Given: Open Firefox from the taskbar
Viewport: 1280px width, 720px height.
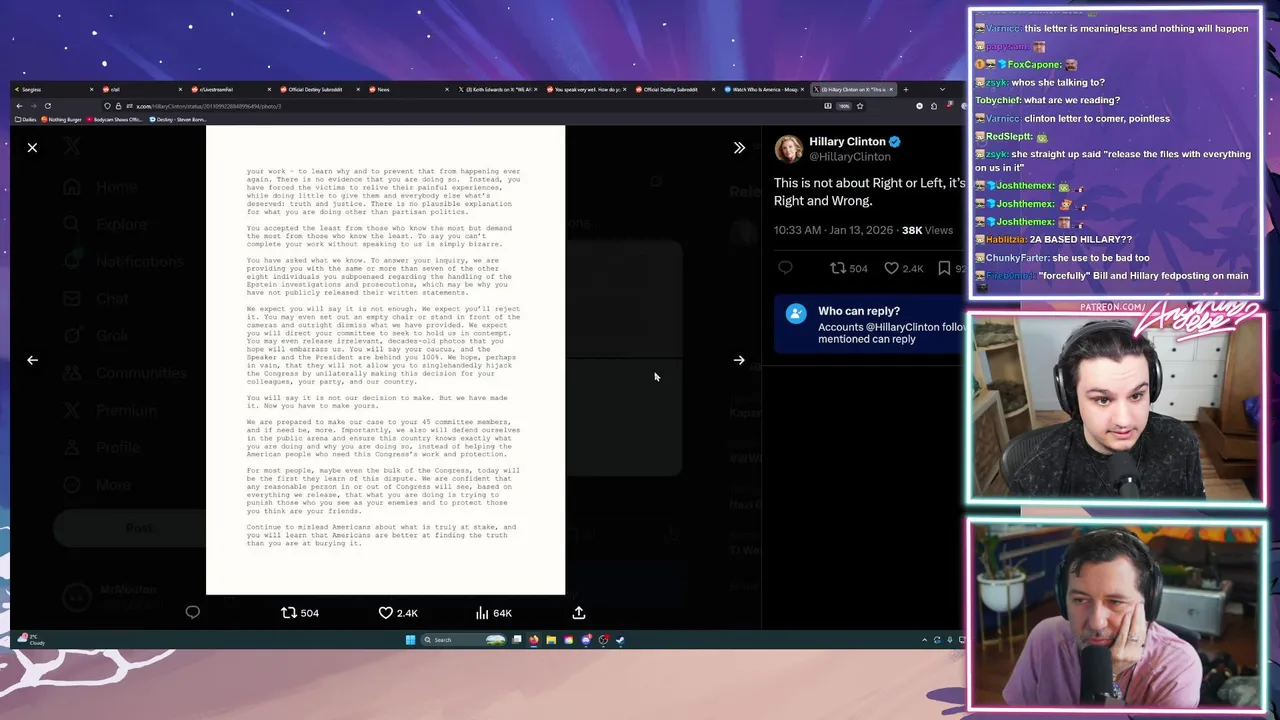Looking at the screenshot, I should tap(534, 640).
